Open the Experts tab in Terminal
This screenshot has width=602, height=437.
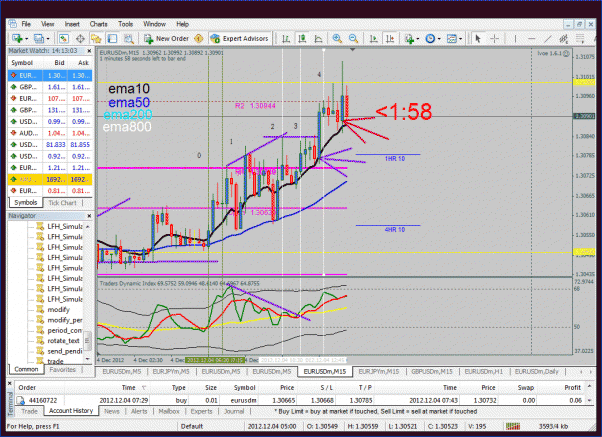201,411
